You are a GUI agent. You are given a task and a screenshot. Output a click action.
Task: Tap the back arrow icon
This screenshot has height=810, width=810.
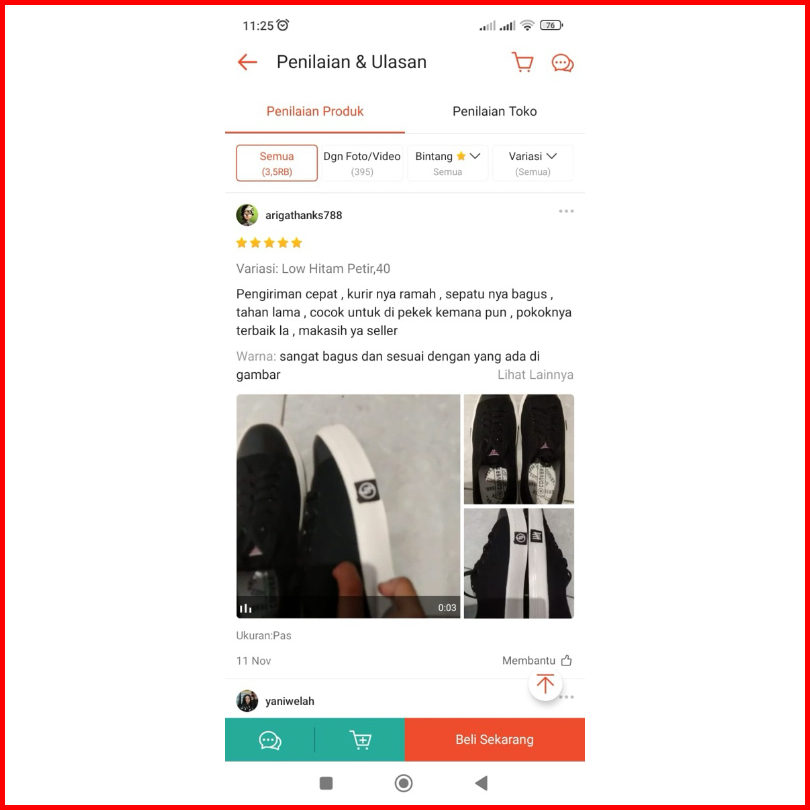pos(247,62)
